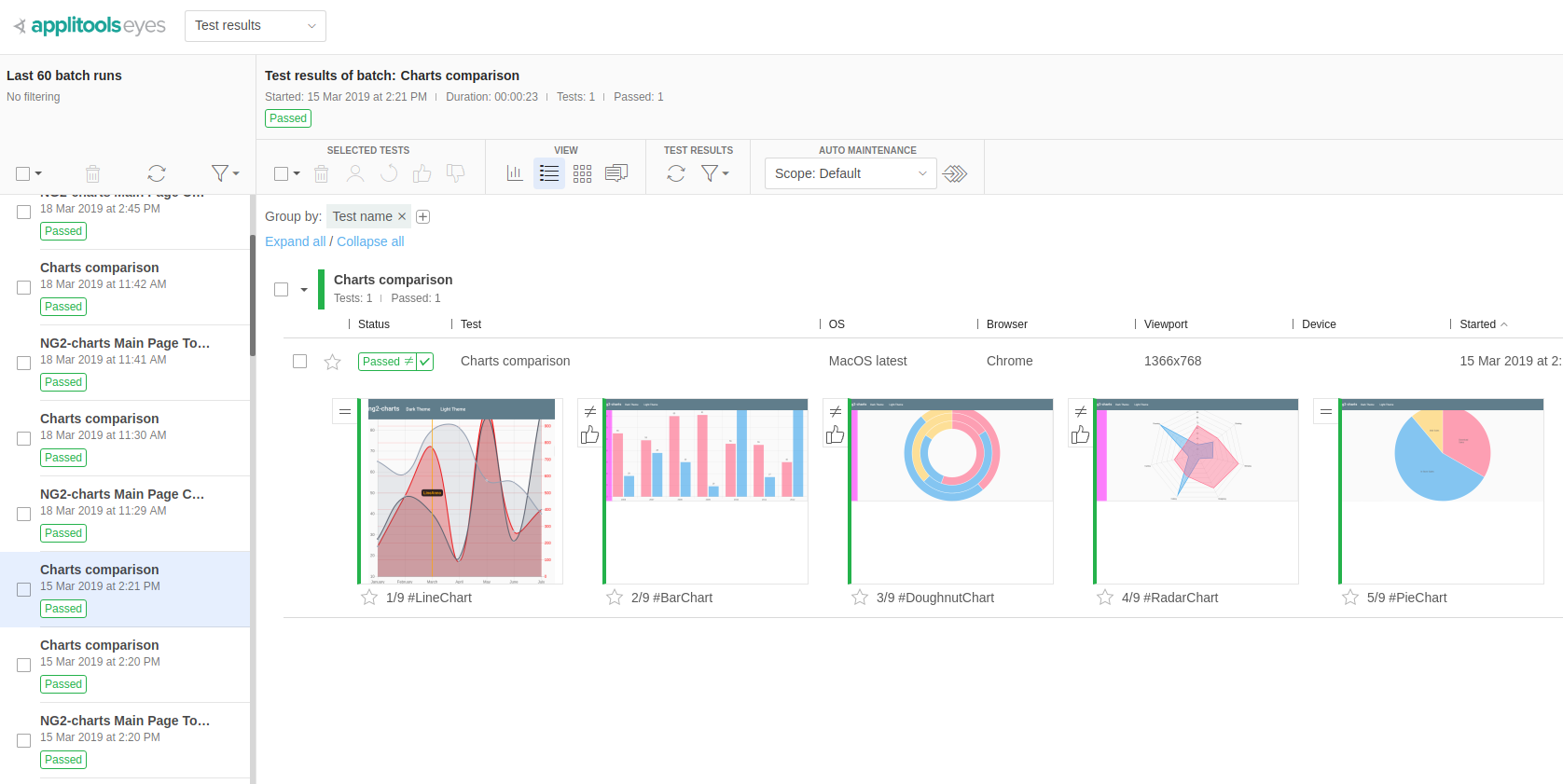Image resolution: width=1563 pixels, height=784 pixels.
Task: Open the 3/9 DoughnutChart thumbnail
Action: 951,491
